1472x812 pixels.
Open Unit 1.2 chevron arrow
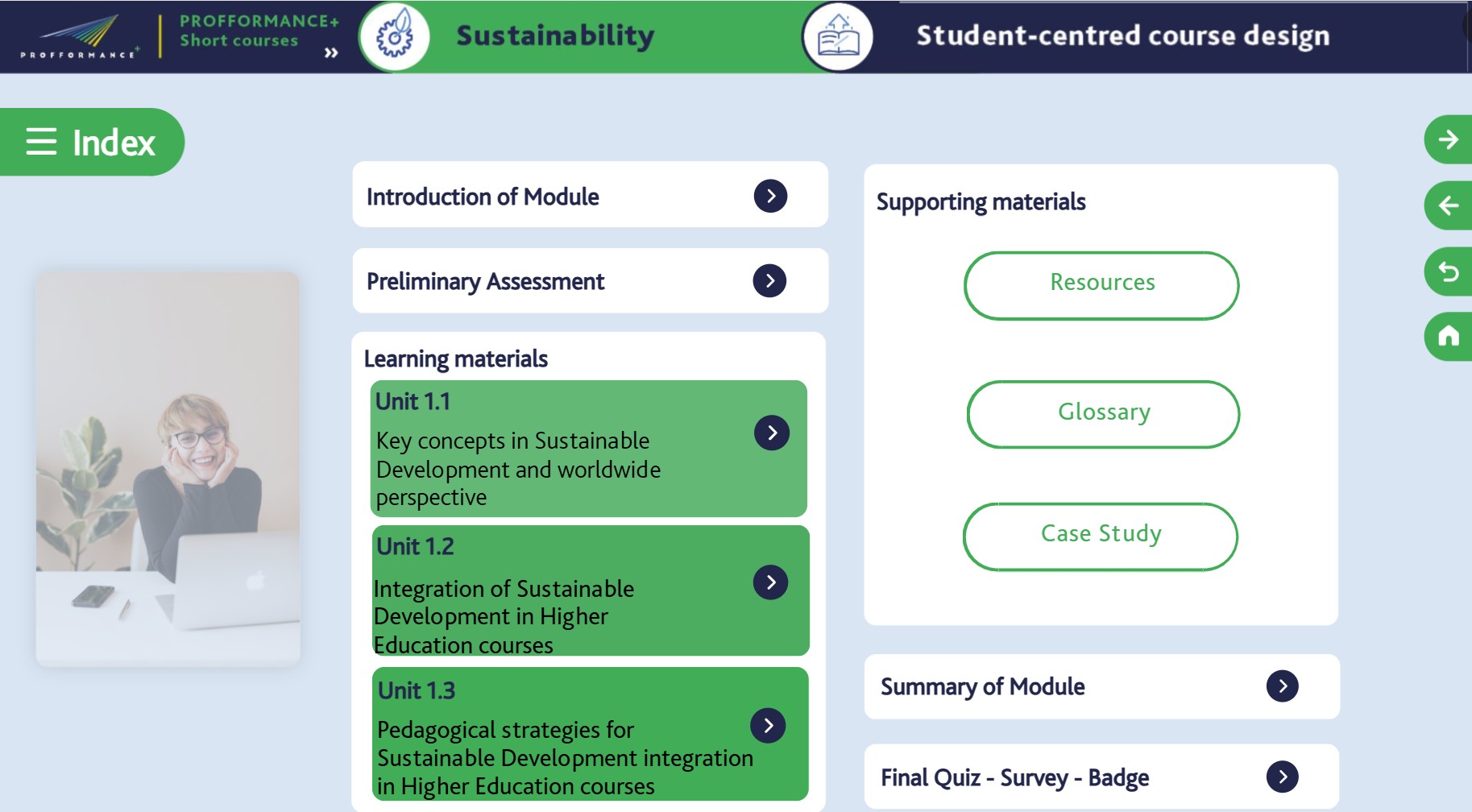(770, 582)
